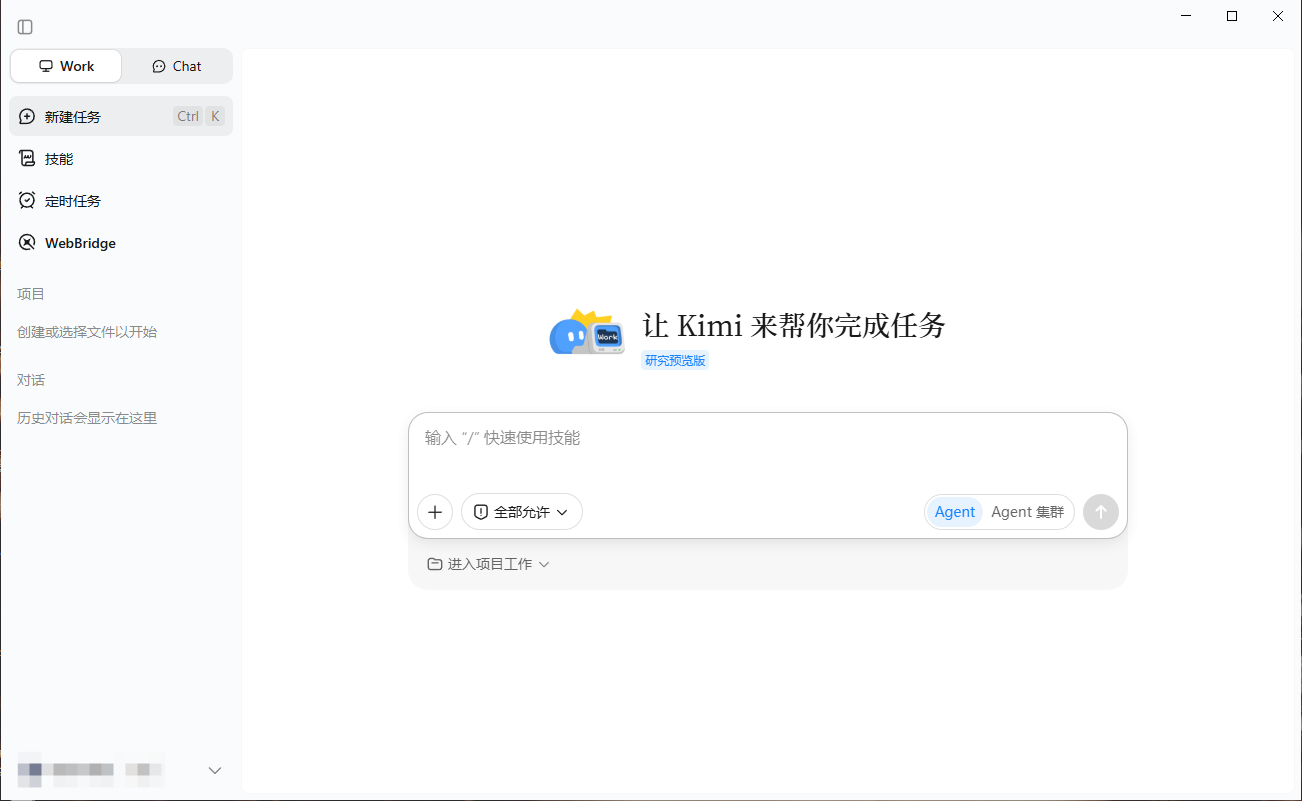The height and width of the screenshot is (801, 1302).
Task: Minimize the Kimi window
Action: point(1186,16)
